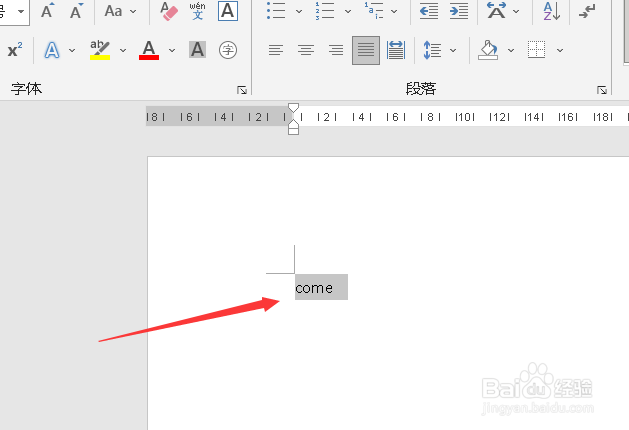The width and height of the screenshot is (629, 430).
Task: Click the Increase Font Size button
Action: pos(48,11)
